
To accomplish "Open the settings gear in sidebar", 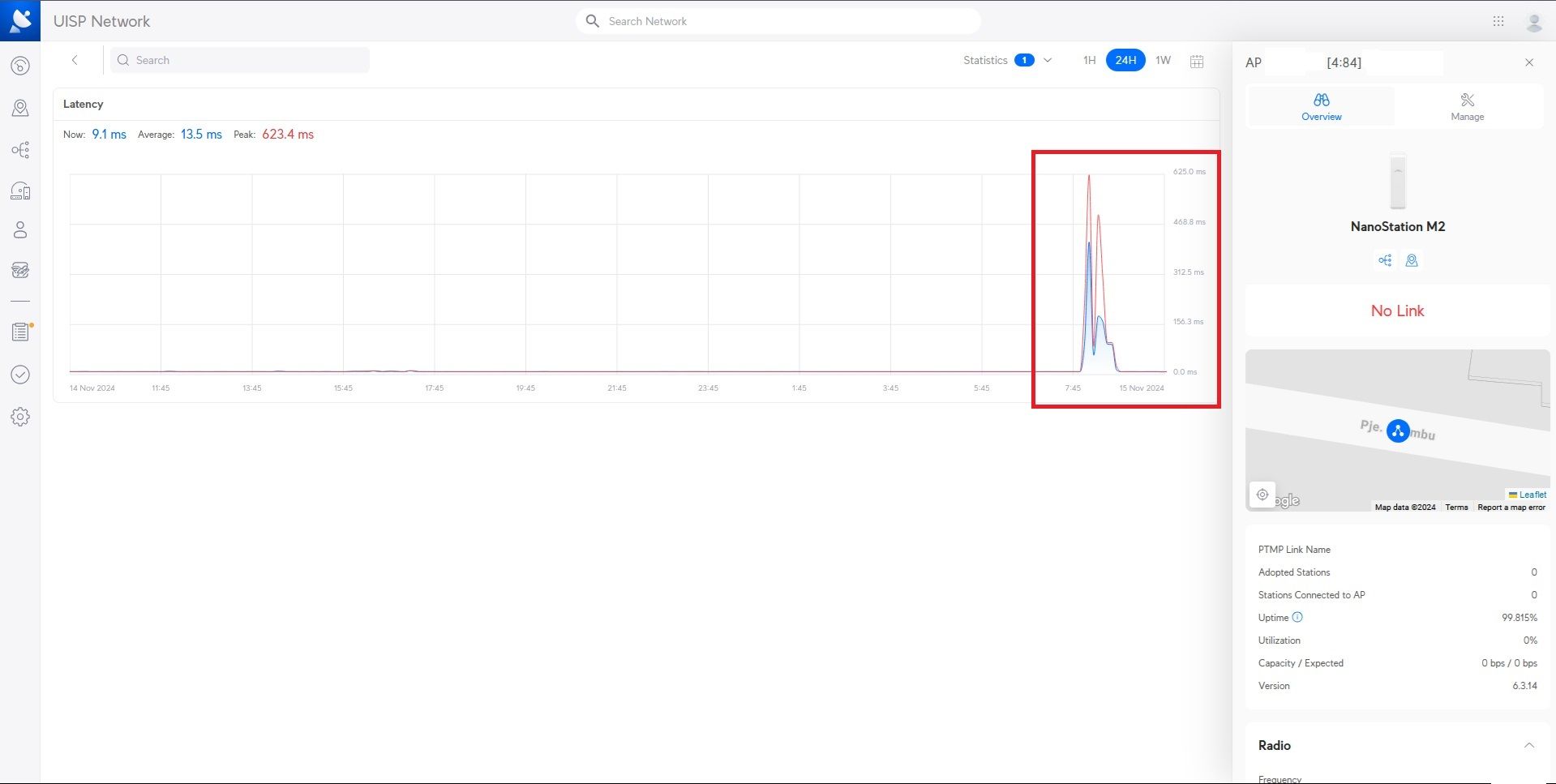I will click(20, 417).
